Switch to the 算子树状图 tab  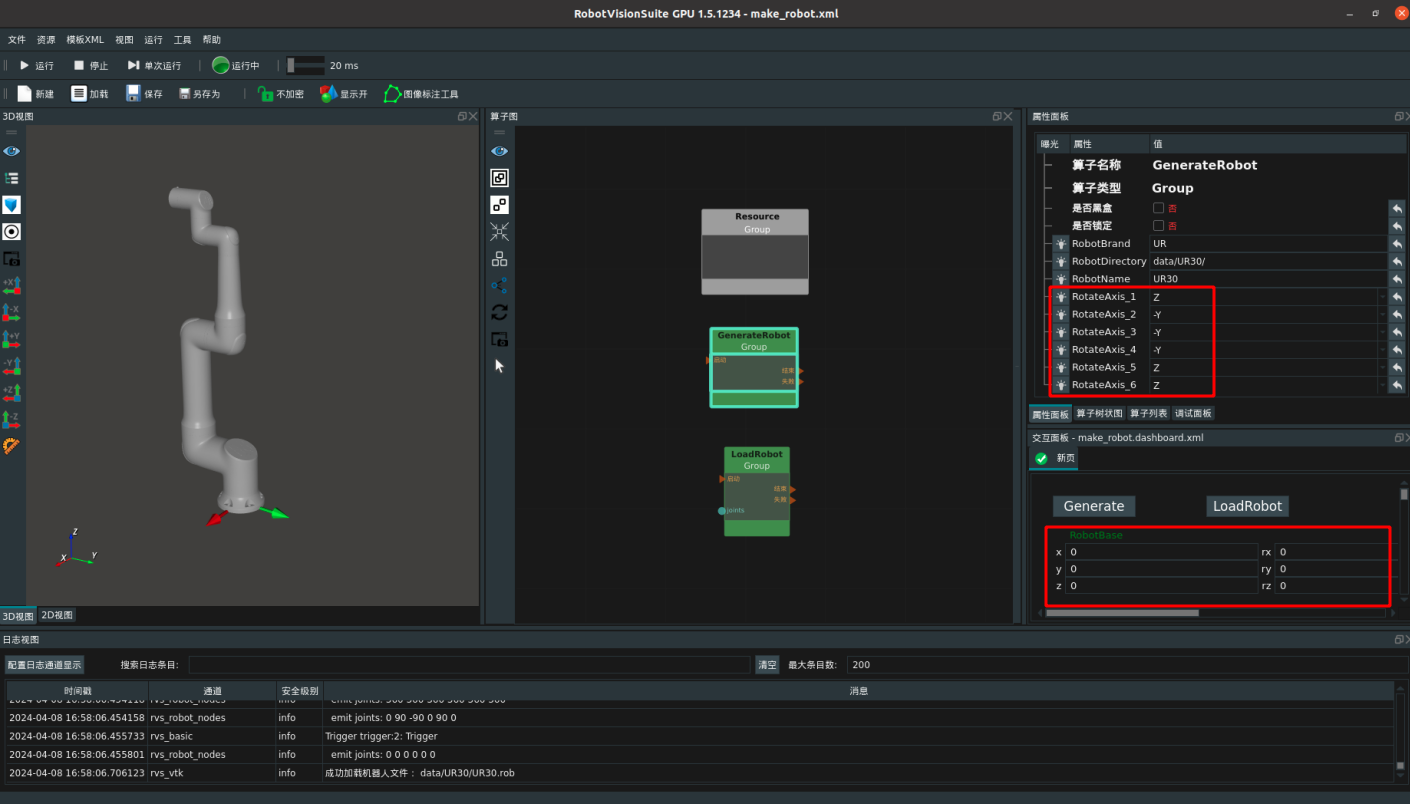pyautogui.click(x=1099, y=414)
